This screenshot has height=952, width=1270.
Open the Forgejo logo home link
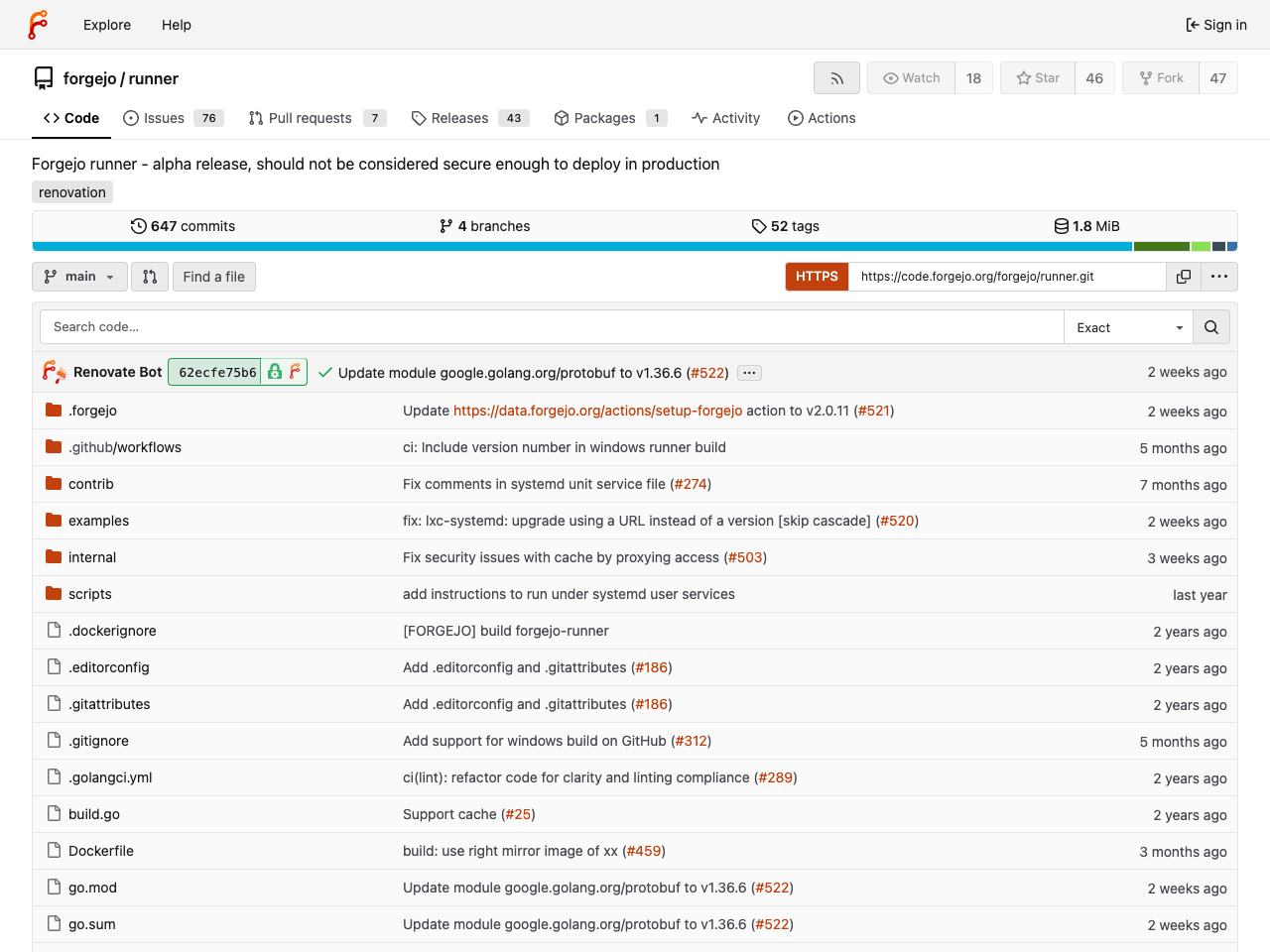[x=38, y=25]
